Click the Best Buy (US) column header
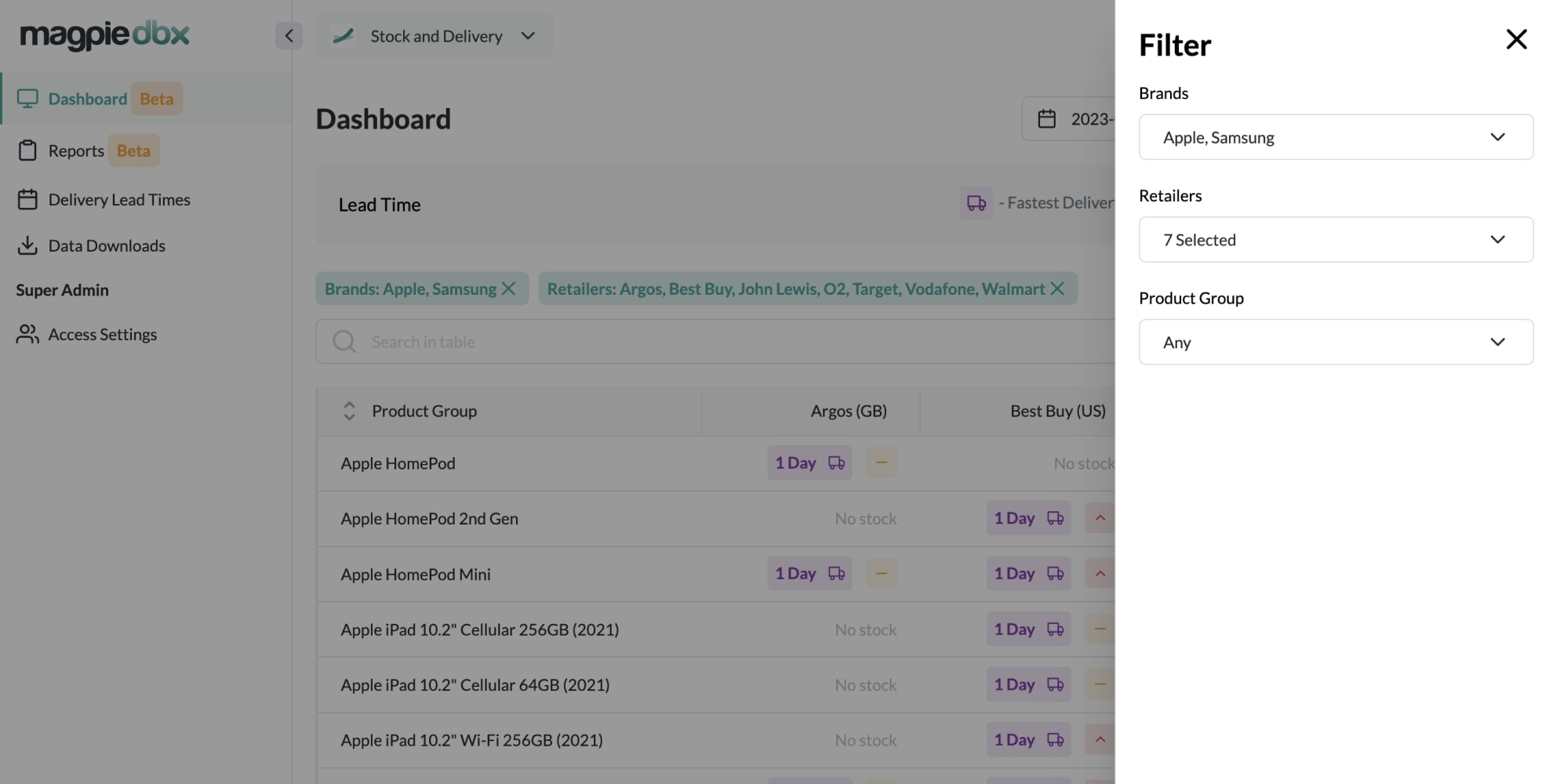 (1058, 411)
